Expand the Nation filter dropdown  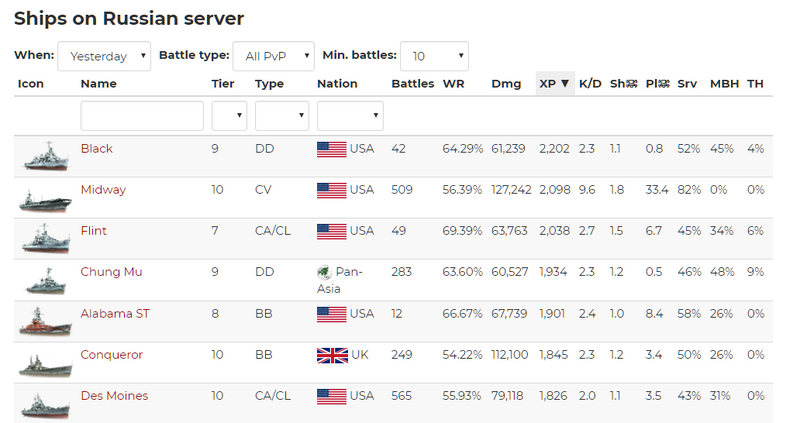pos(350,116)
